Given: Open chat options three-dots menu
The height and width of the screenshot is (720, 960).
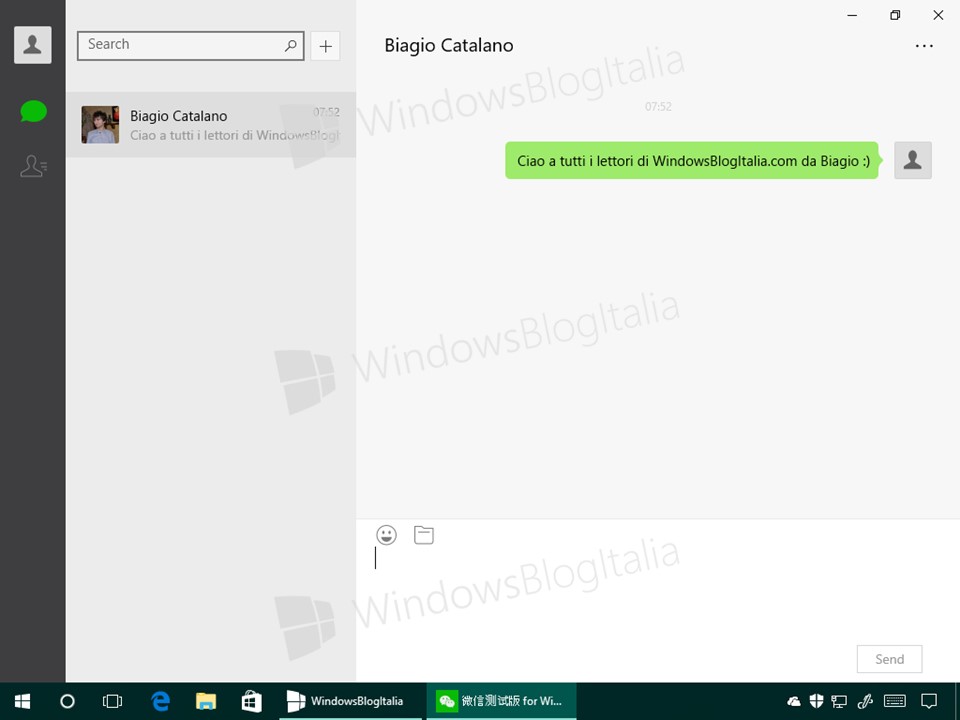Looking at the screenshot, I should [x=924, y=46].
